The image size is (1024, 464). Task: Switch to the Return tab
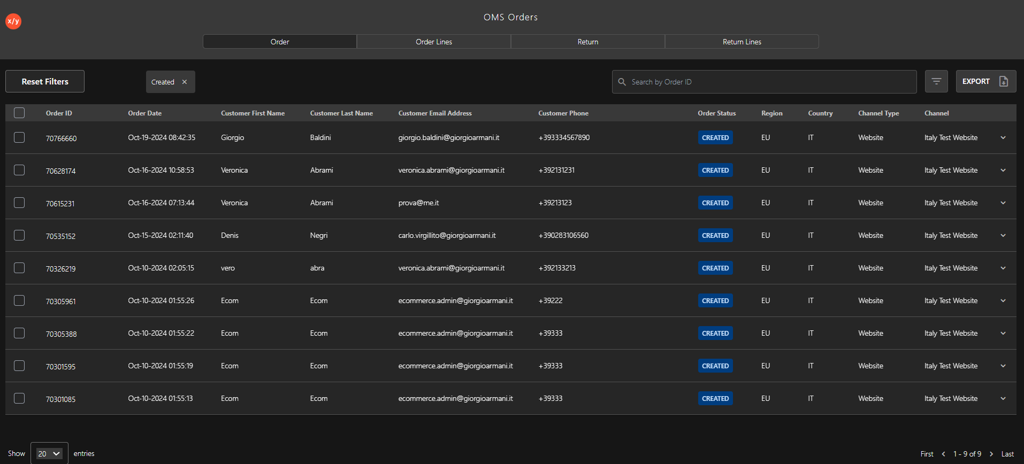pyautogui.click(x=588, y=42)
